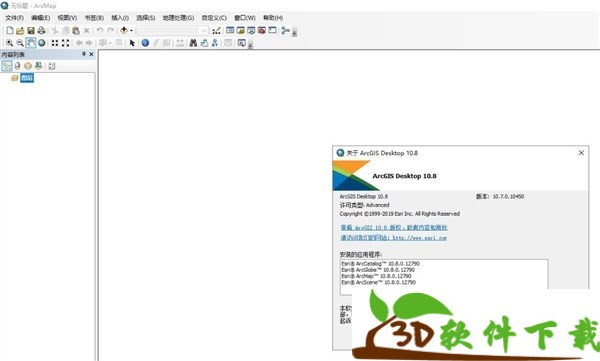Select 'Esri® ArcGlobe™ 10.8.0.12790' in installed list

click(378, 270)
